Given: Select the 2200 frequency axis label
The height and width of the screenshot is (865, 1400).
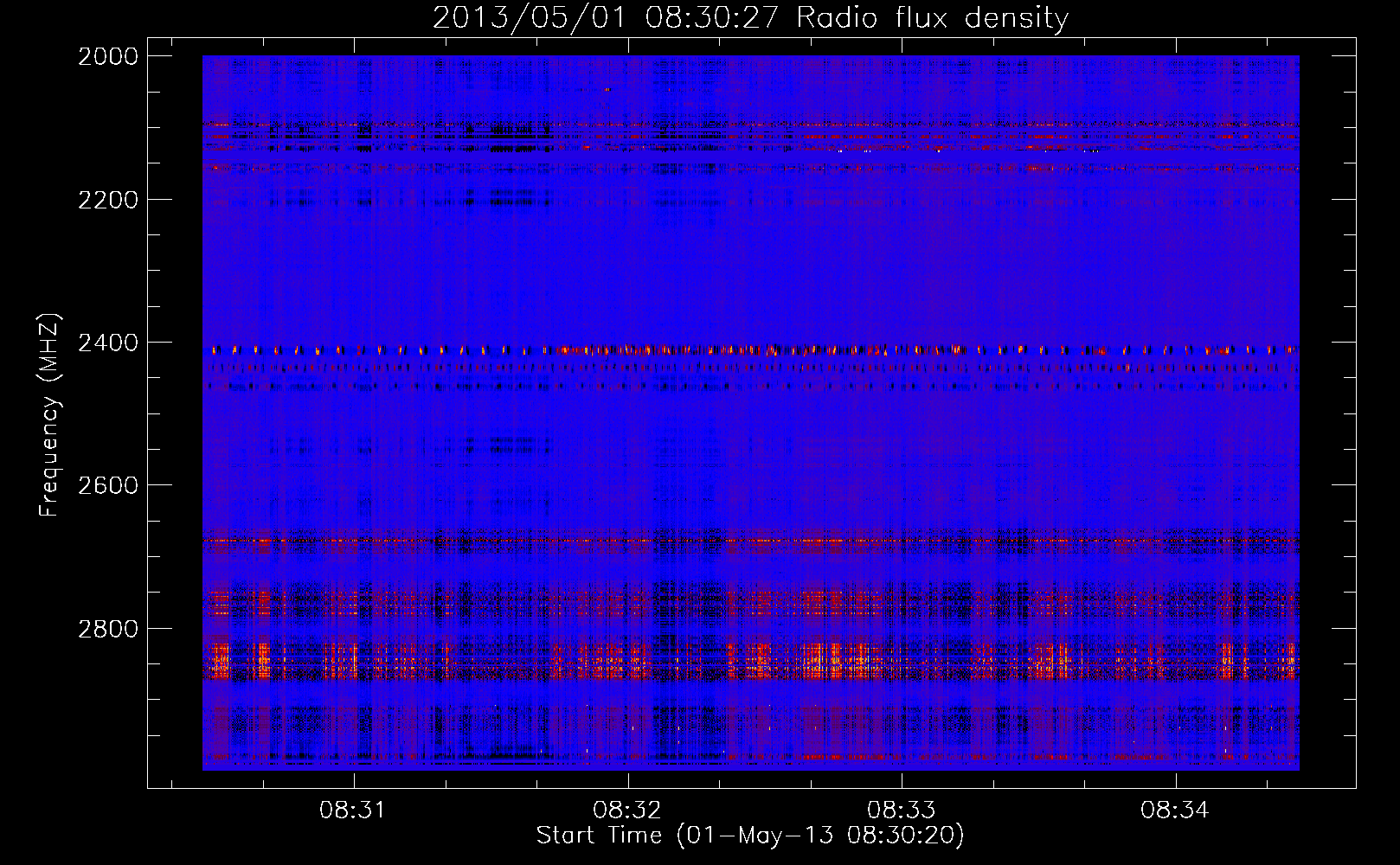Looking at the screenshot, I should (x=108, y=200).
